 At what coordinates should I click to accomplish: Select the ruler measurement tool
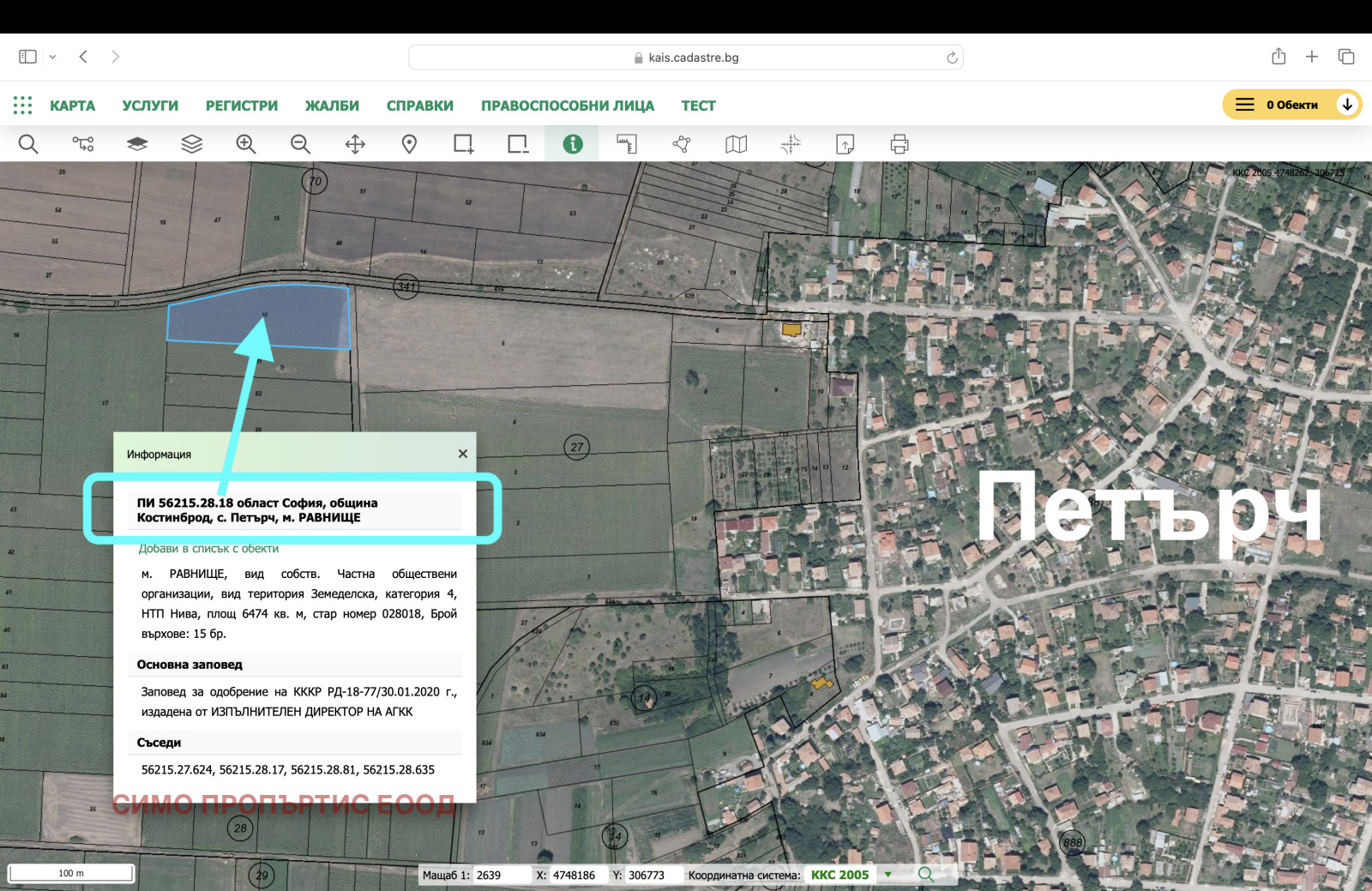627,144
